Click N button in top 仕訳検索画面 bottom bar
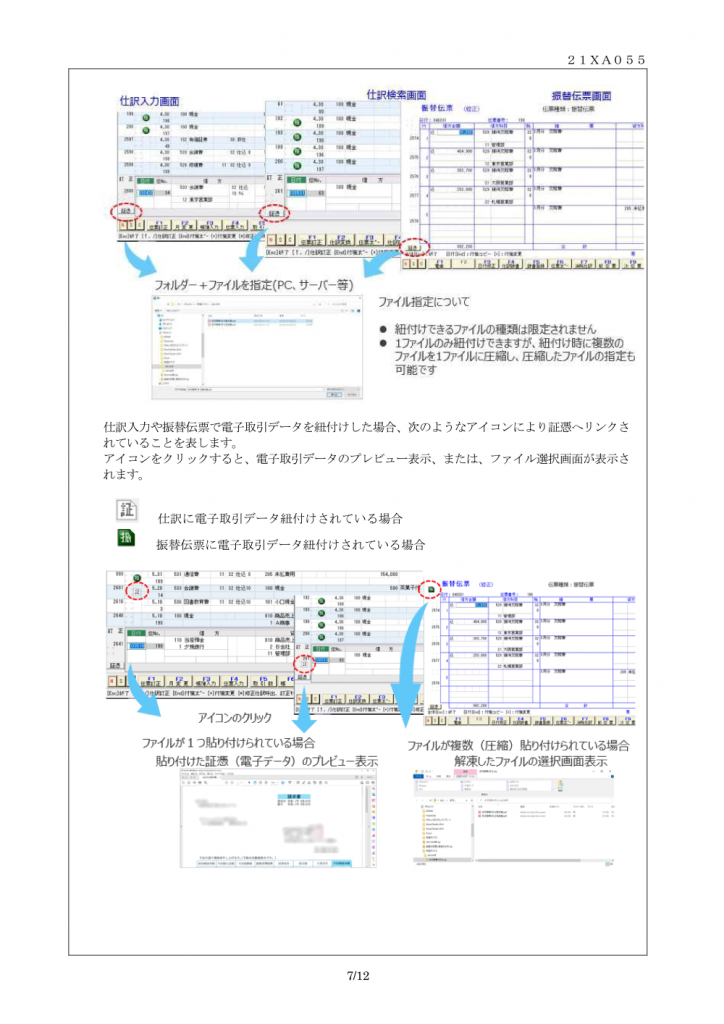The image size is (724, 1024). click(x=272, y=240)
